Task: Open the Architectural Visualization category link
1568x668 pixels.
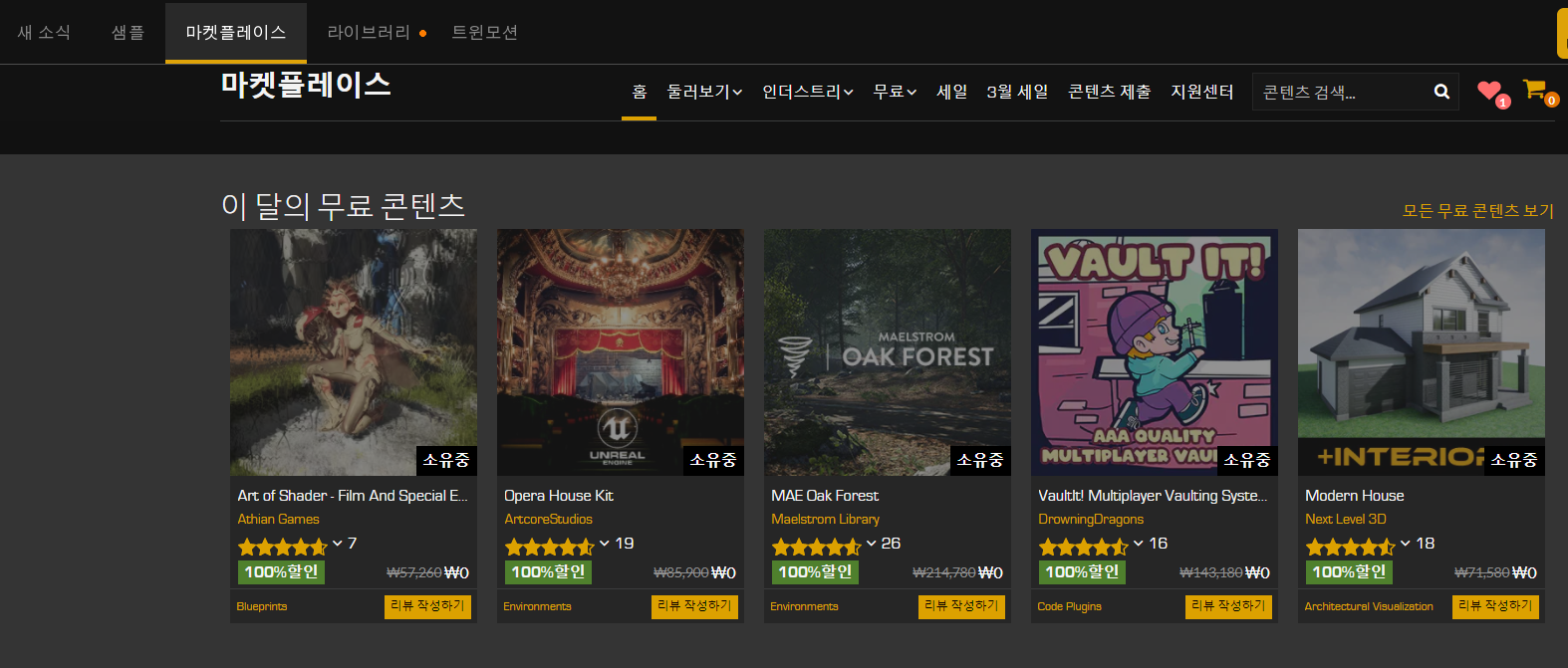Action: click(1369, 606)
